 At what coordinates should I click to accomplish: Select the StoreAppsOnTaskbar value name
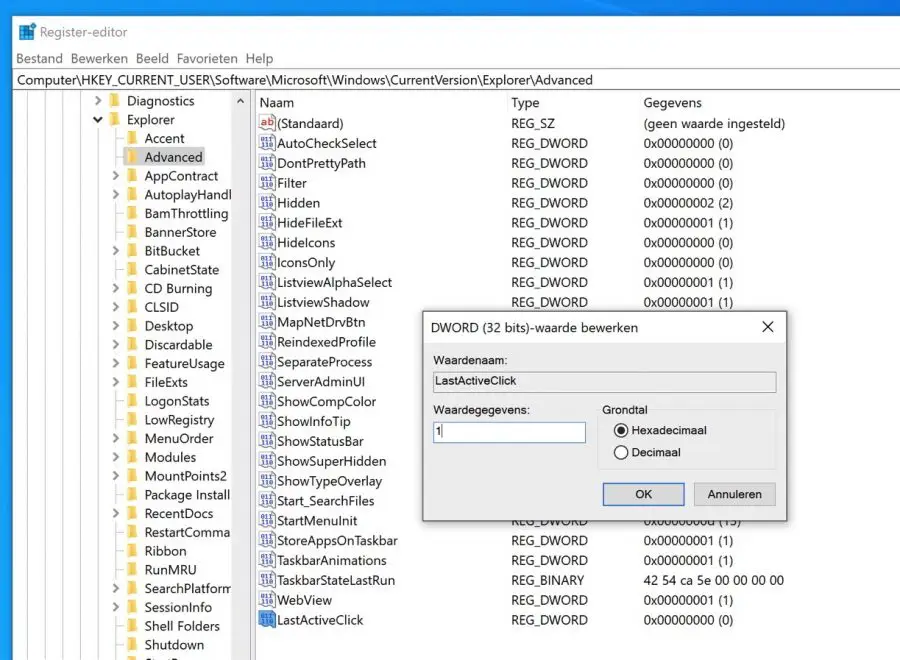[337, 541]
